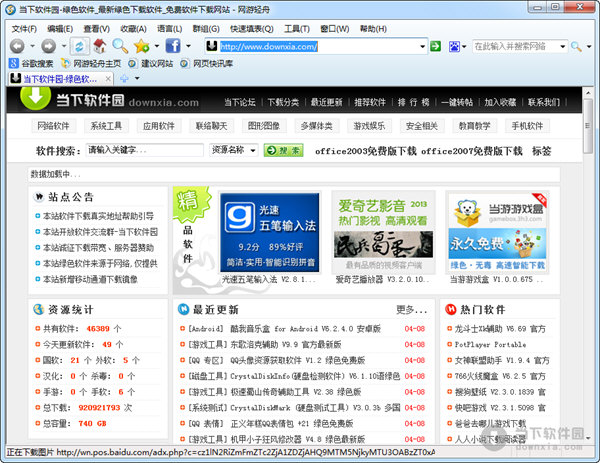The image size is (600, 463).
Task: Open the Forward button history dropdown arrow
Action: point(64,46)
